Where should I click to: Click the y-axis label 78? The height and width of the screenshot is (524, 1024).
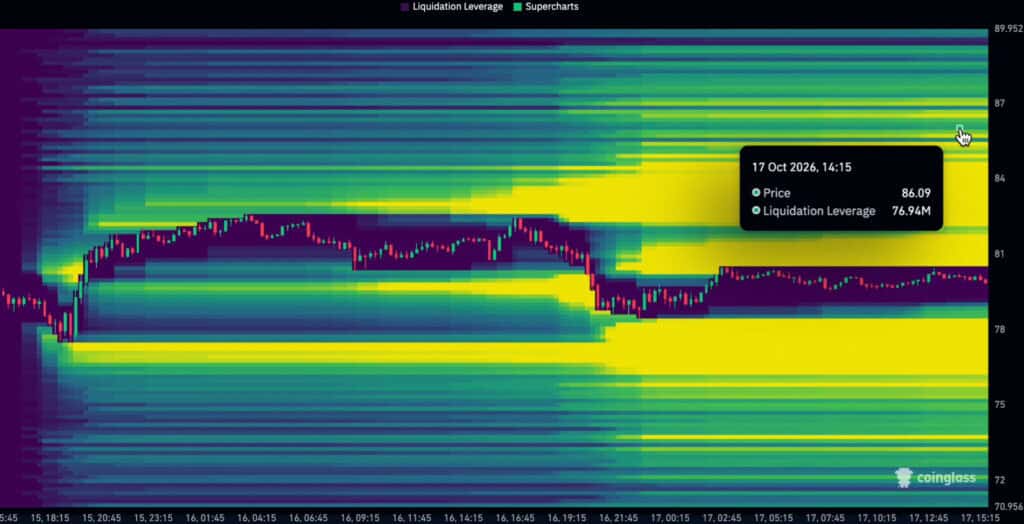tap(999, 329)
